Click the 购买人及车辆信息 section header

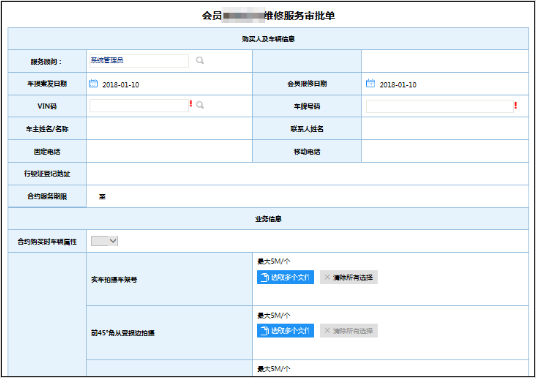tap(268, 39)
